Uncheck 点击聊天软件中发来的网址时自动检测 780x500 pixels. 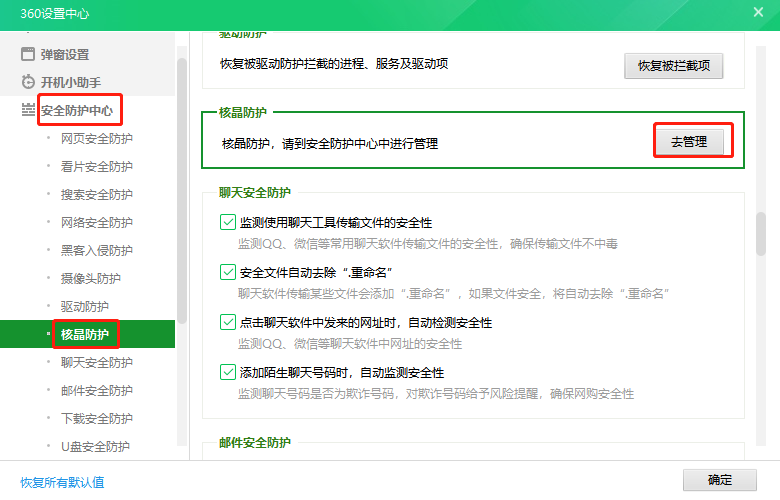[227, 322]
